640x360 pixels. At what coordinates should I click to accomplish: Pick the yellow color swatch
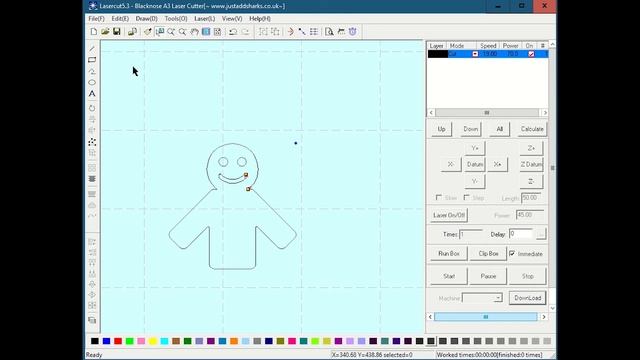pyautogui.click(x=153, y=341)
